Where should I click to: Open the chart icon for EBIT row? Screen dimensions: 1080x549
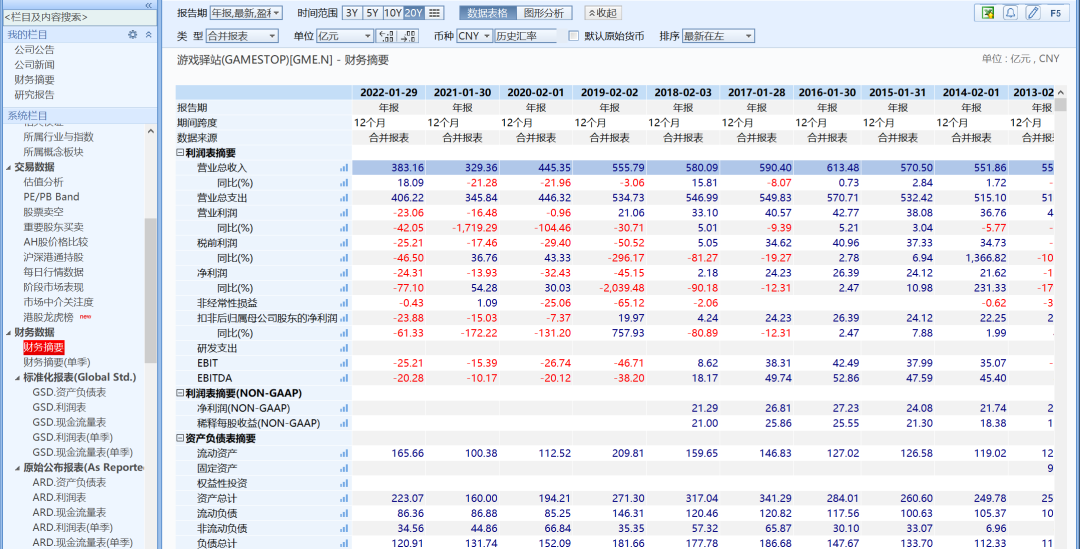click(344, 363)
